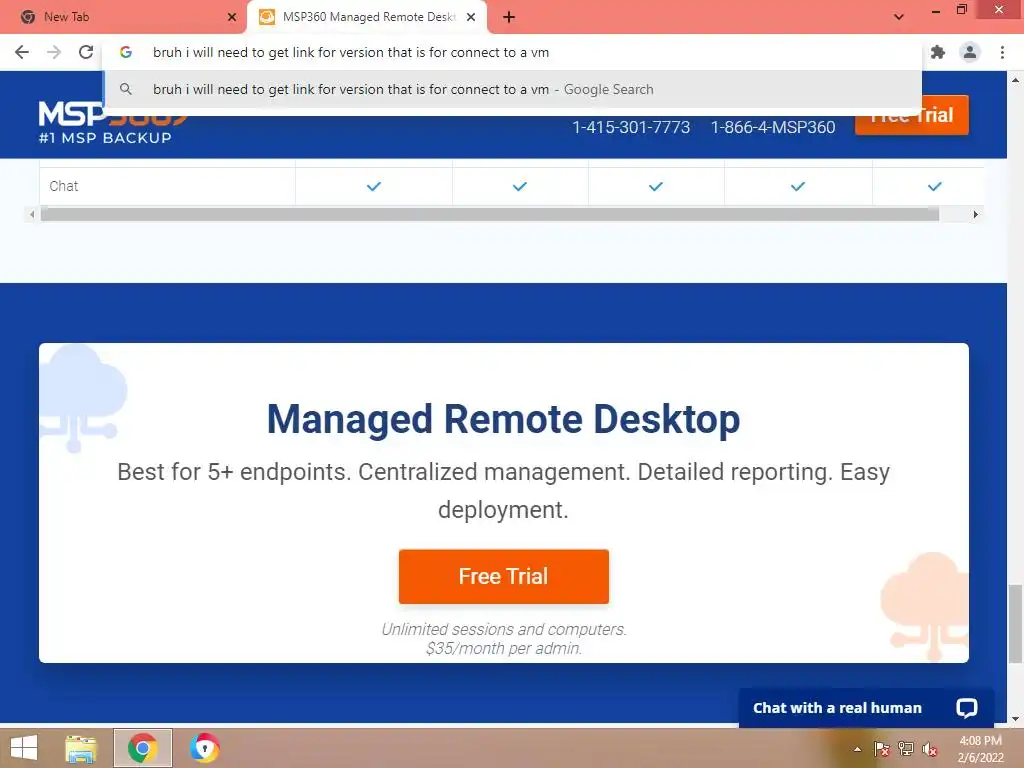1024x768 pixels.
Task: Show hidden system tray icons
Action: (x=857, y=749)
